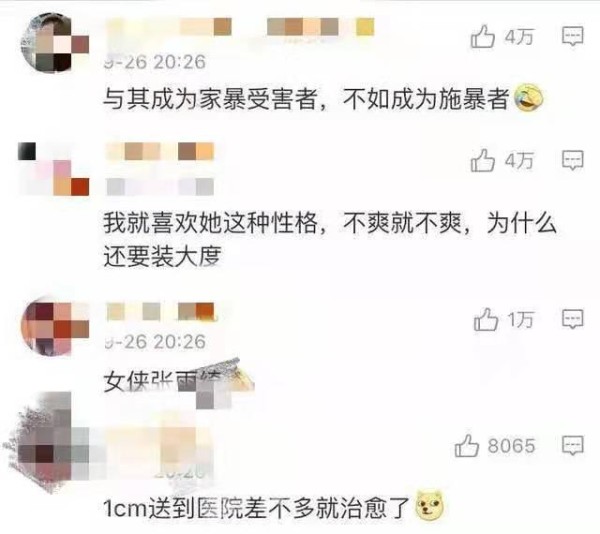Image resolution: width=600 pixels, height=534 pixels.
Task: View the third commenter's round avatar
Action: (x=54, y=328)
